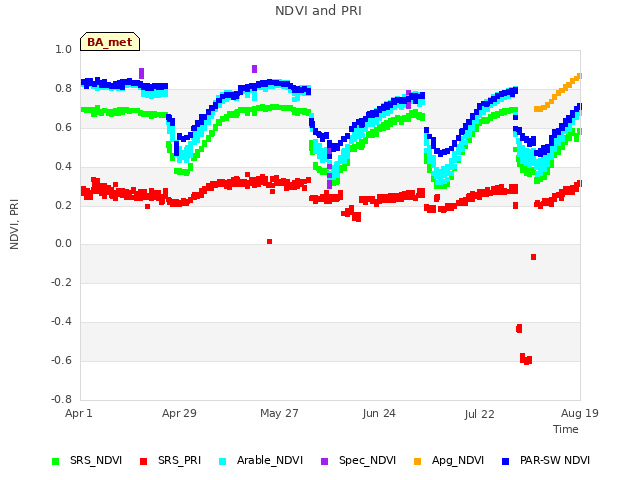This screenshot has height=480, width=640.
Task: Click the Apr 1 x-axis tick label
Action: (x=79, y=413)
